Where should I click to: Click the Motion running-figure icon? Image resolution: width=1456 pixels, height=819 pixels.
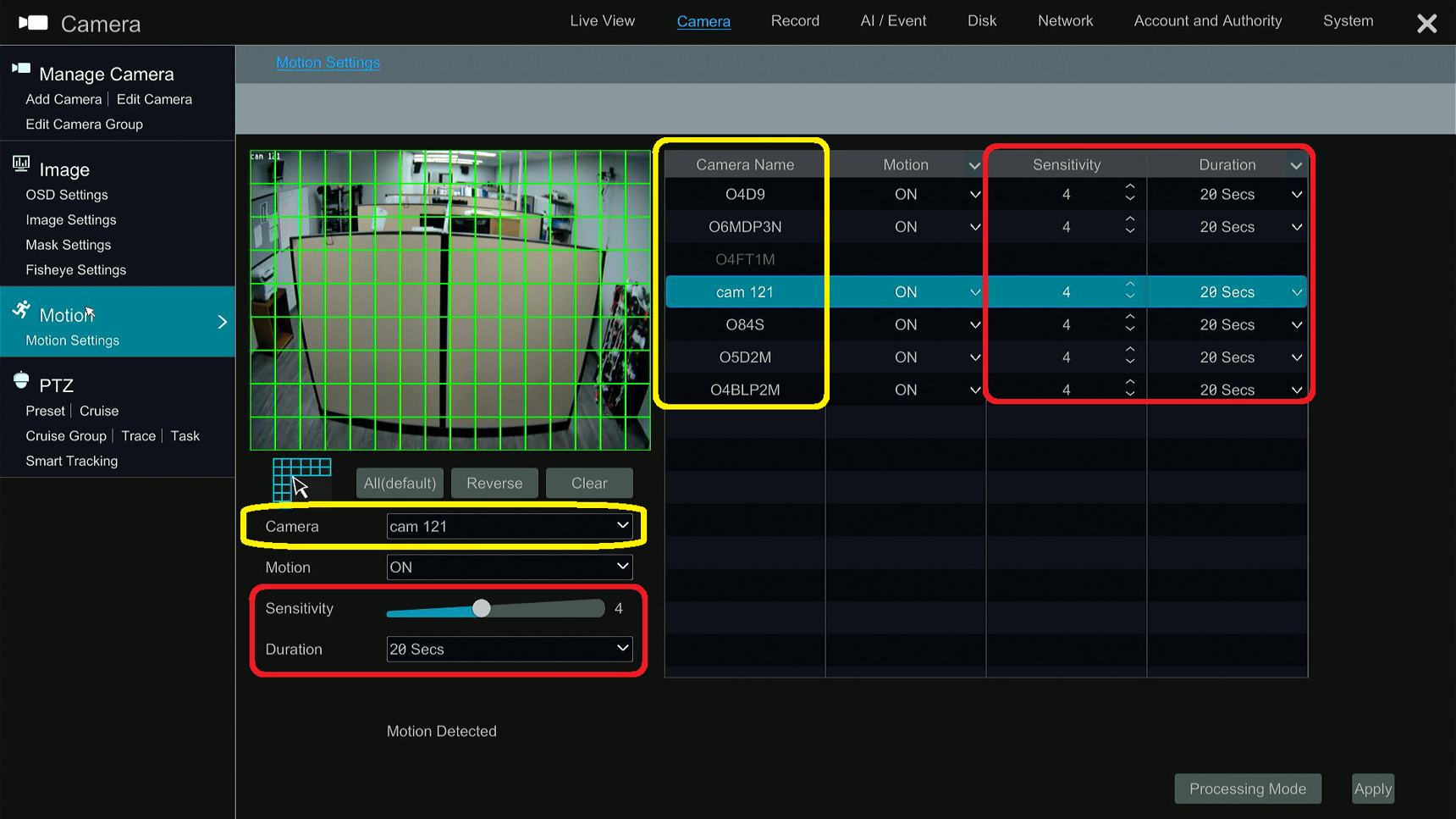pyautogui.click(x=21, y=311)
